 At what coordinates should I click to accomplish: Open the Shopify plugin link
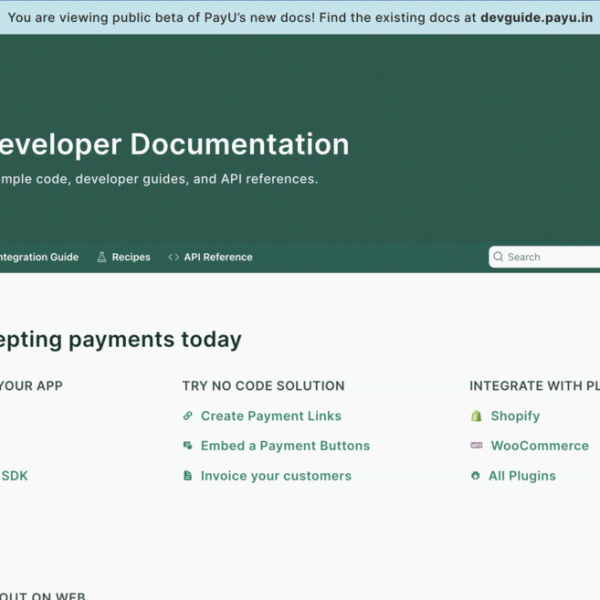pyautogui.click(x=515, y=416)
